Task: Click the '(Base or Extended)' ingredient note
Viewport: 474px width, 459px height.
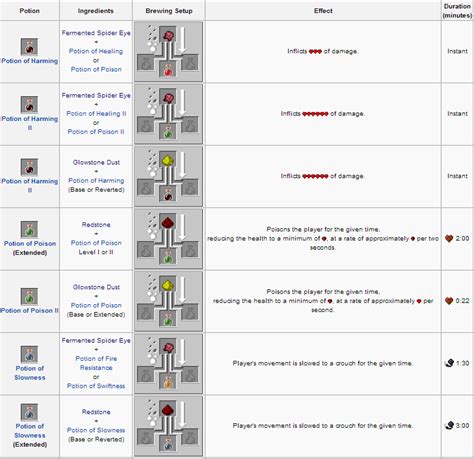Action: point(96,315)
